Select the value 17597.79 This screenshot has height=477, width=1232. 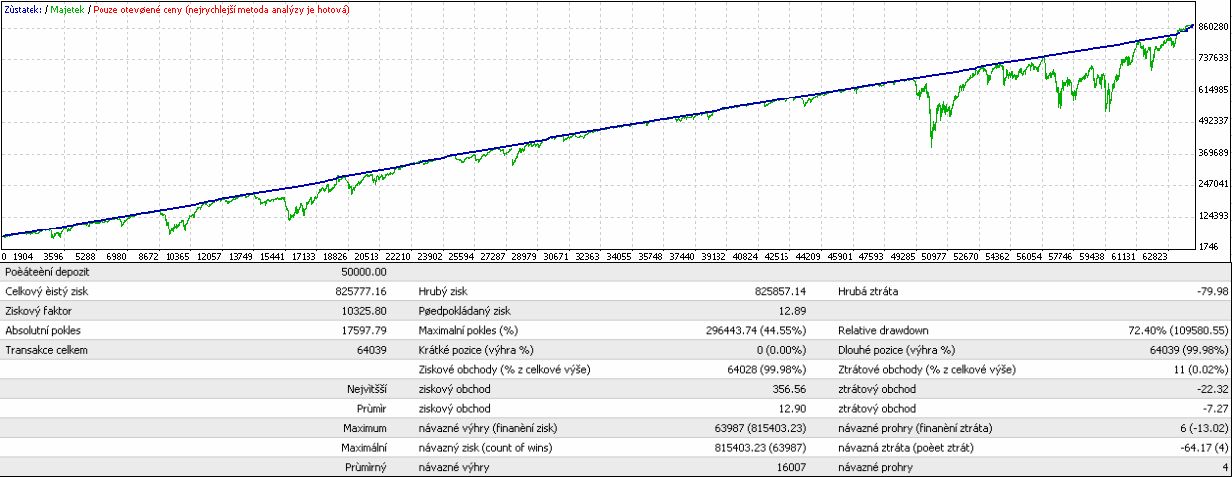(363, 329)
